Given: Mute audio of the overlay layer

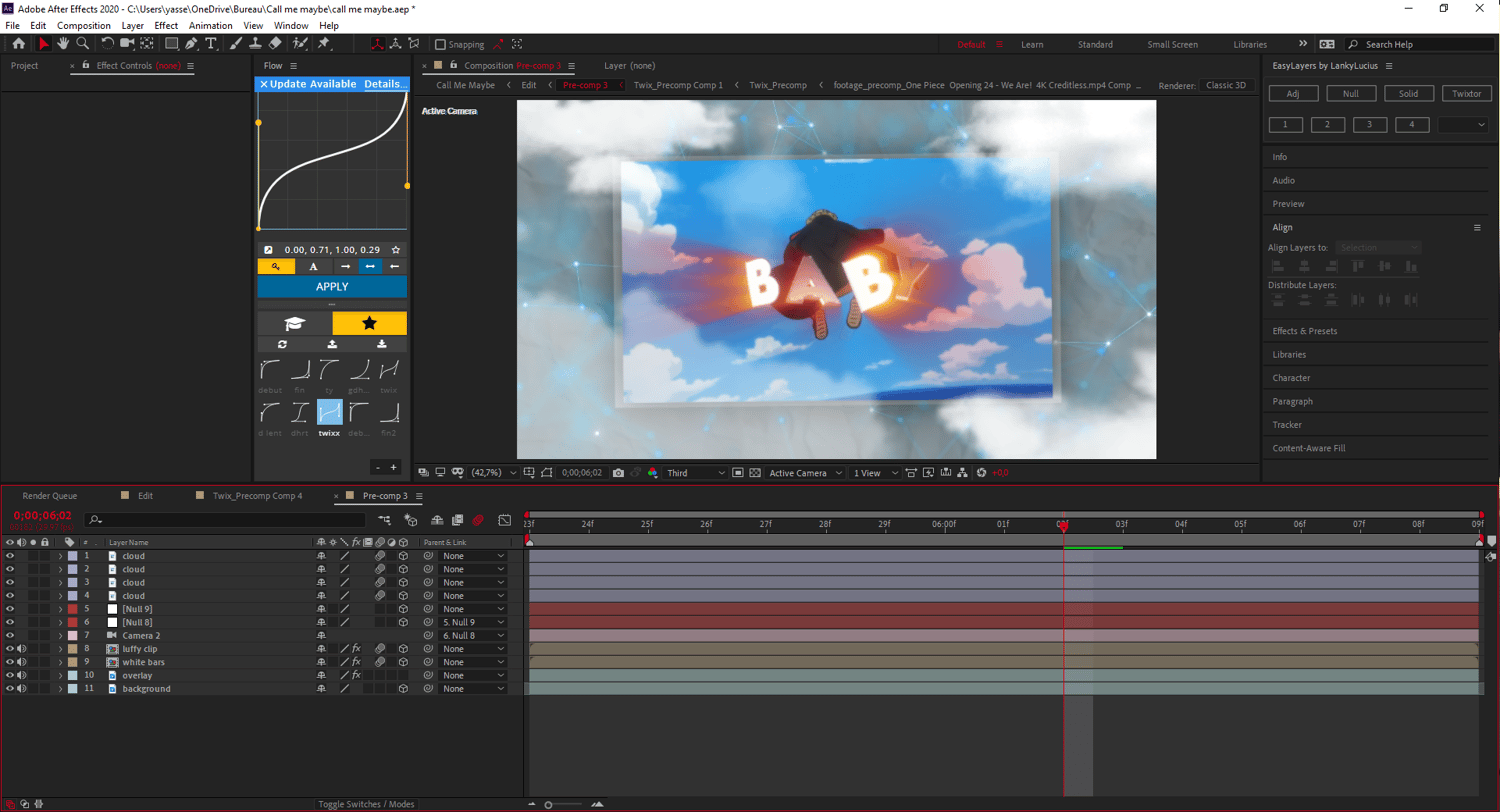Looking at the screenshot, I should 22,675.
